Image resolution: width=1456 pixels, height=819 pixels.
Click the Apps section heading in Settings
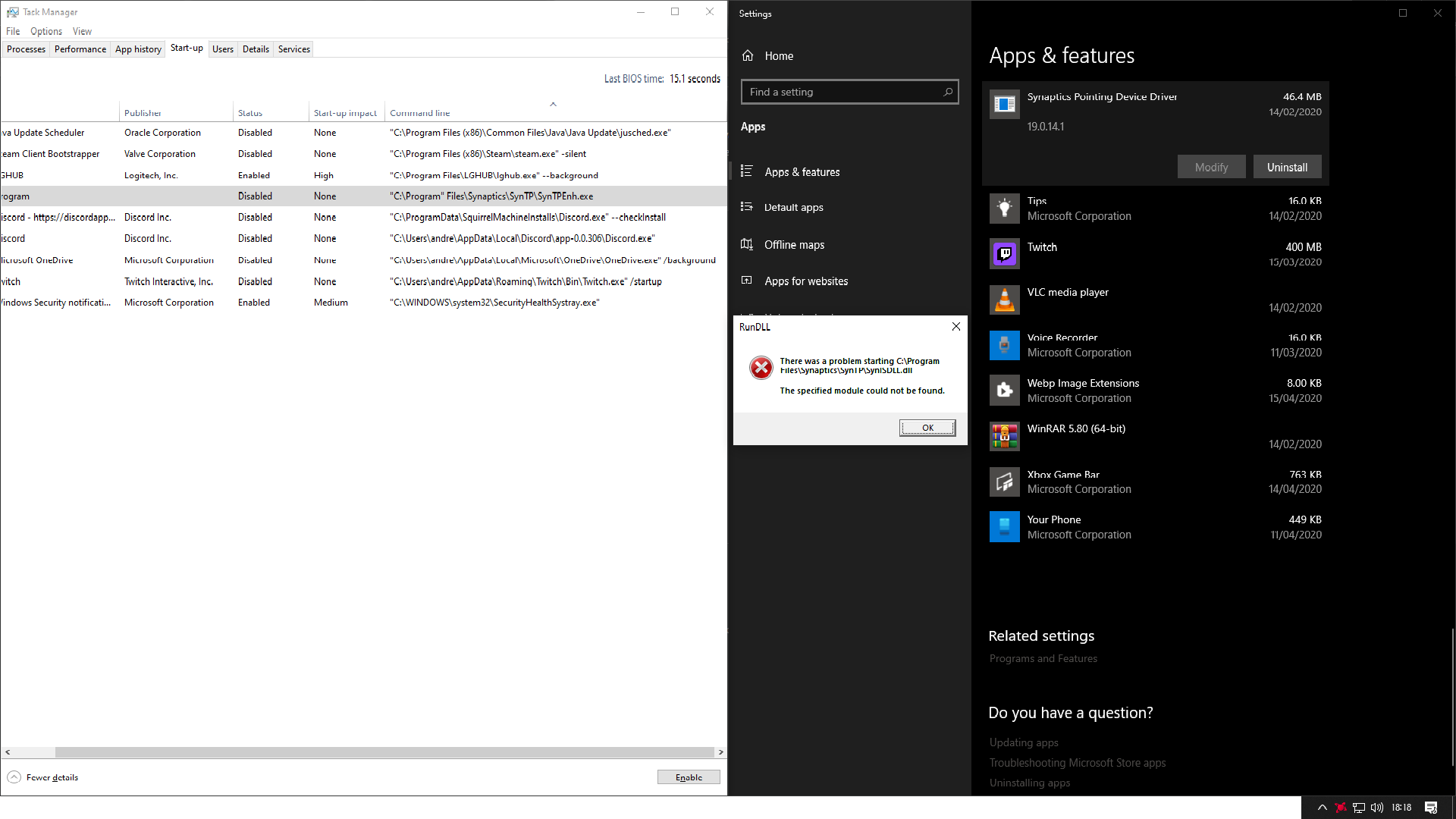[x=752, y=127]
